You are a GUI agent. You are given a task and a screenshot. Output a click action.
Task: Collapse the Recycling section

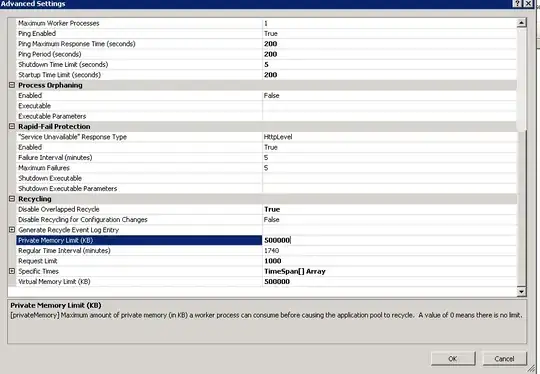click(x=12, y=199)
